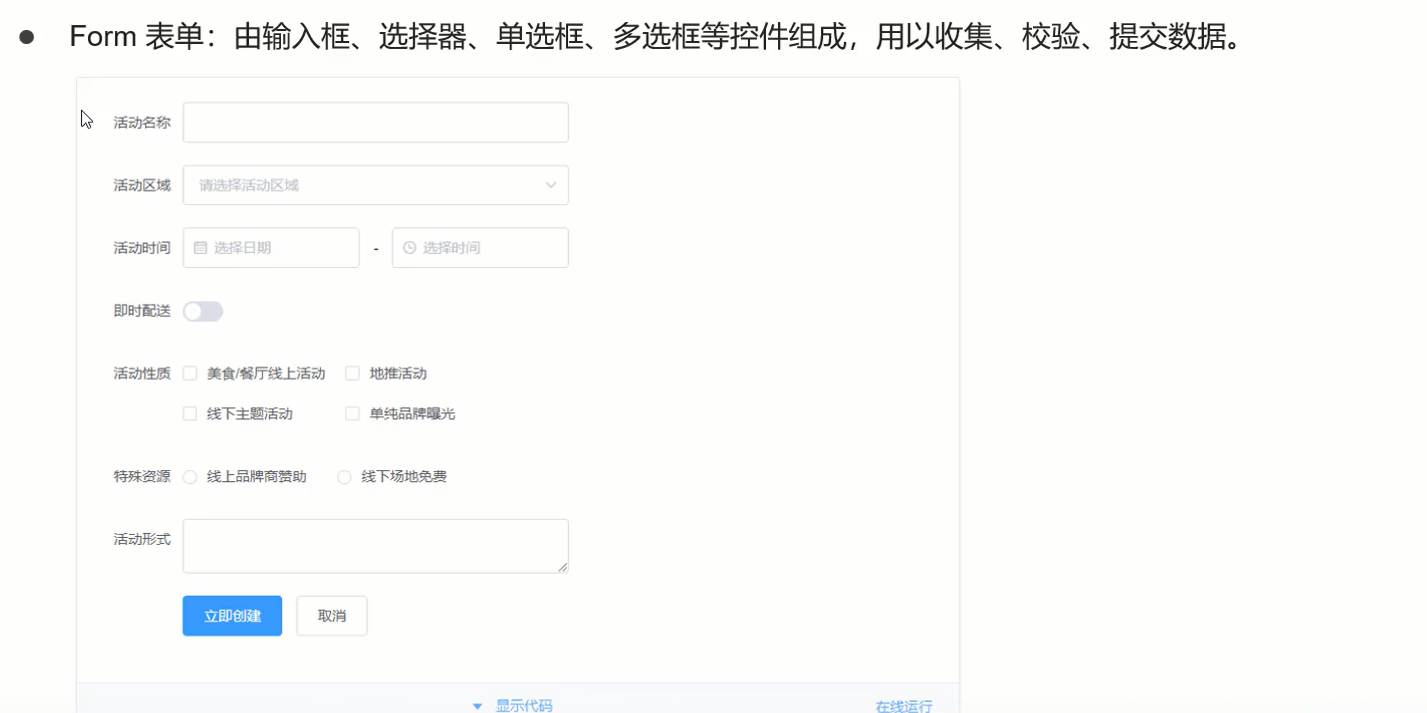Select the 线上品牌商赞助 radio button

[190, 476]
